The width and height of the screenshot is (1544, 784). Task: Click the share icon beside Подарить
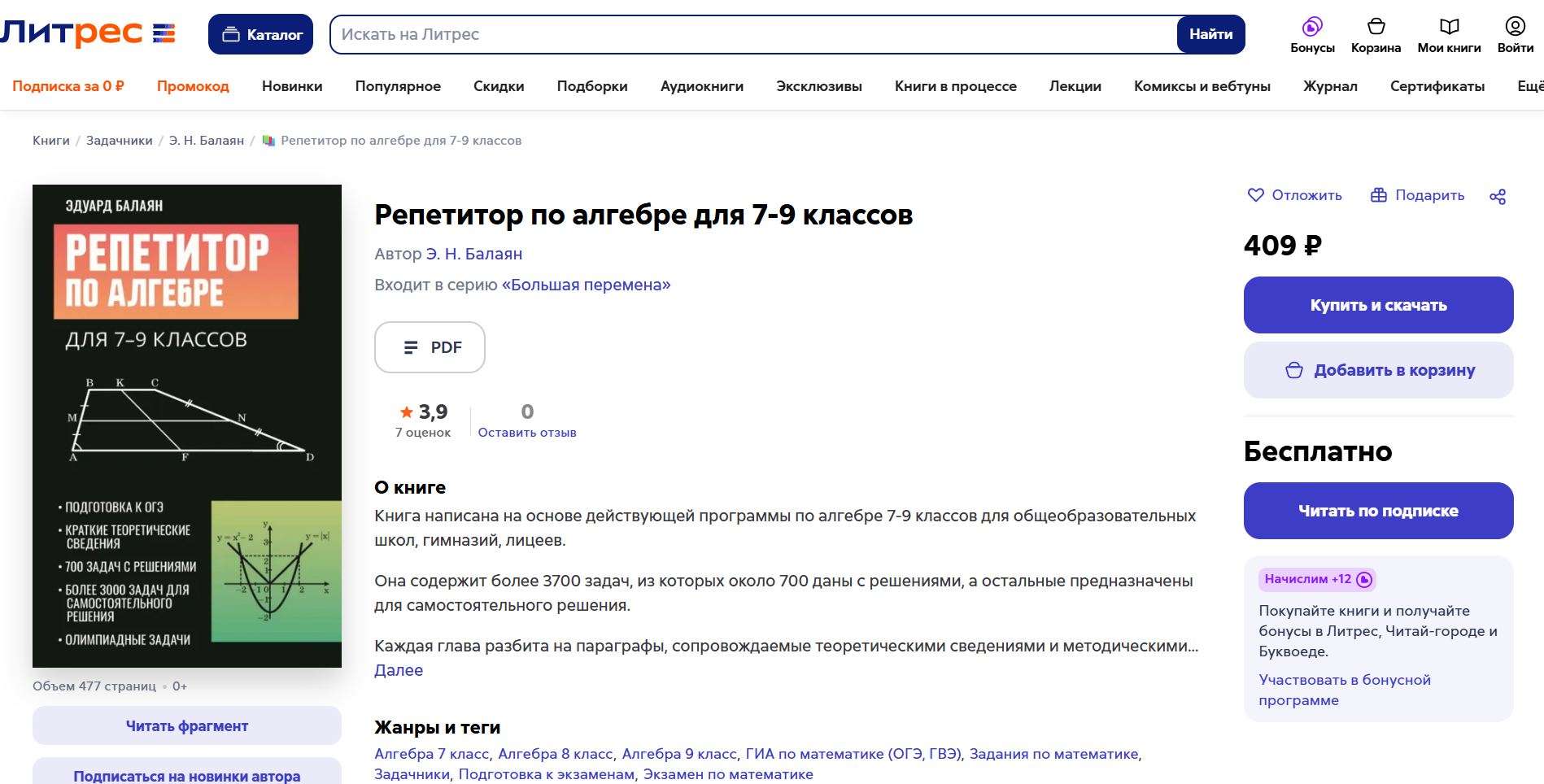(1498, 196)
